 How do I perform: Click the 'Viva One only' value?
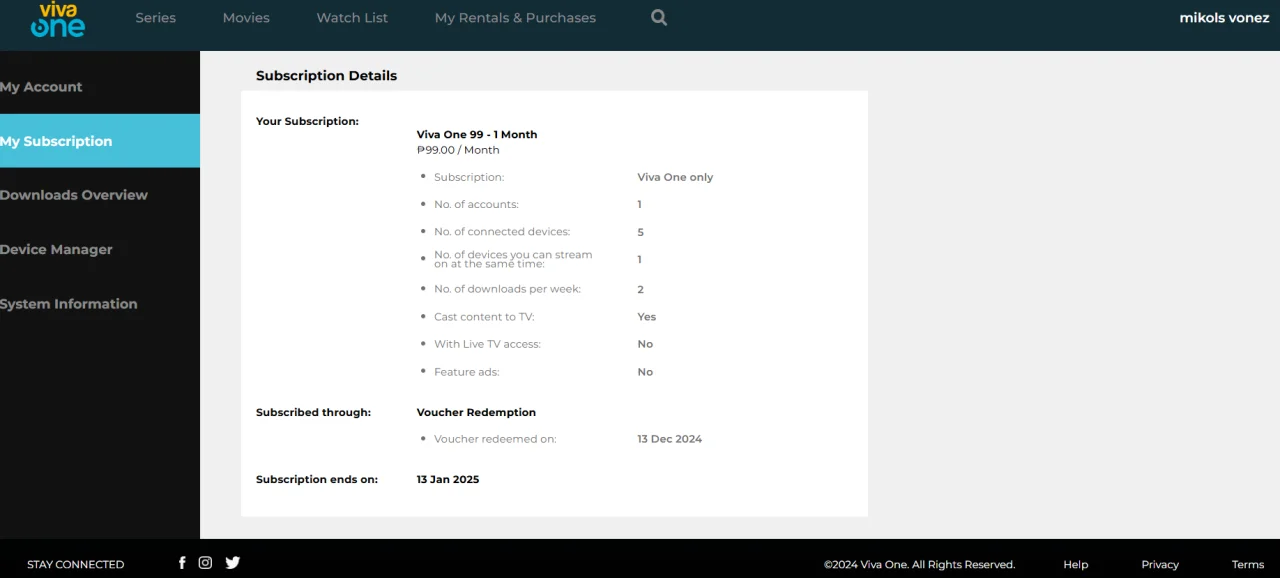pos(675,177)
